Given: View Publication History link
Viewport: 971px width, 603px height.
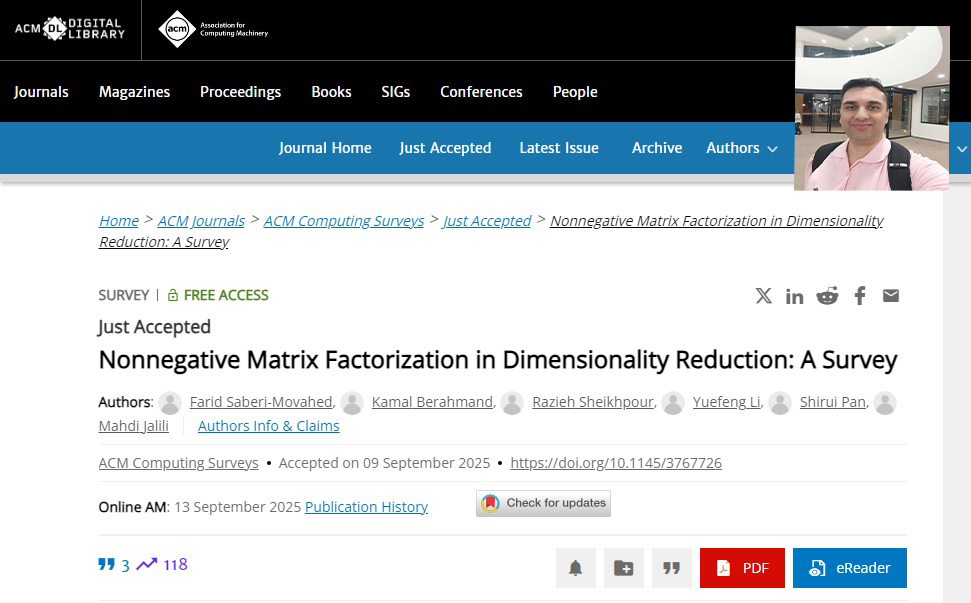Looking at the screenshot, I should click(x=366, y=507).
